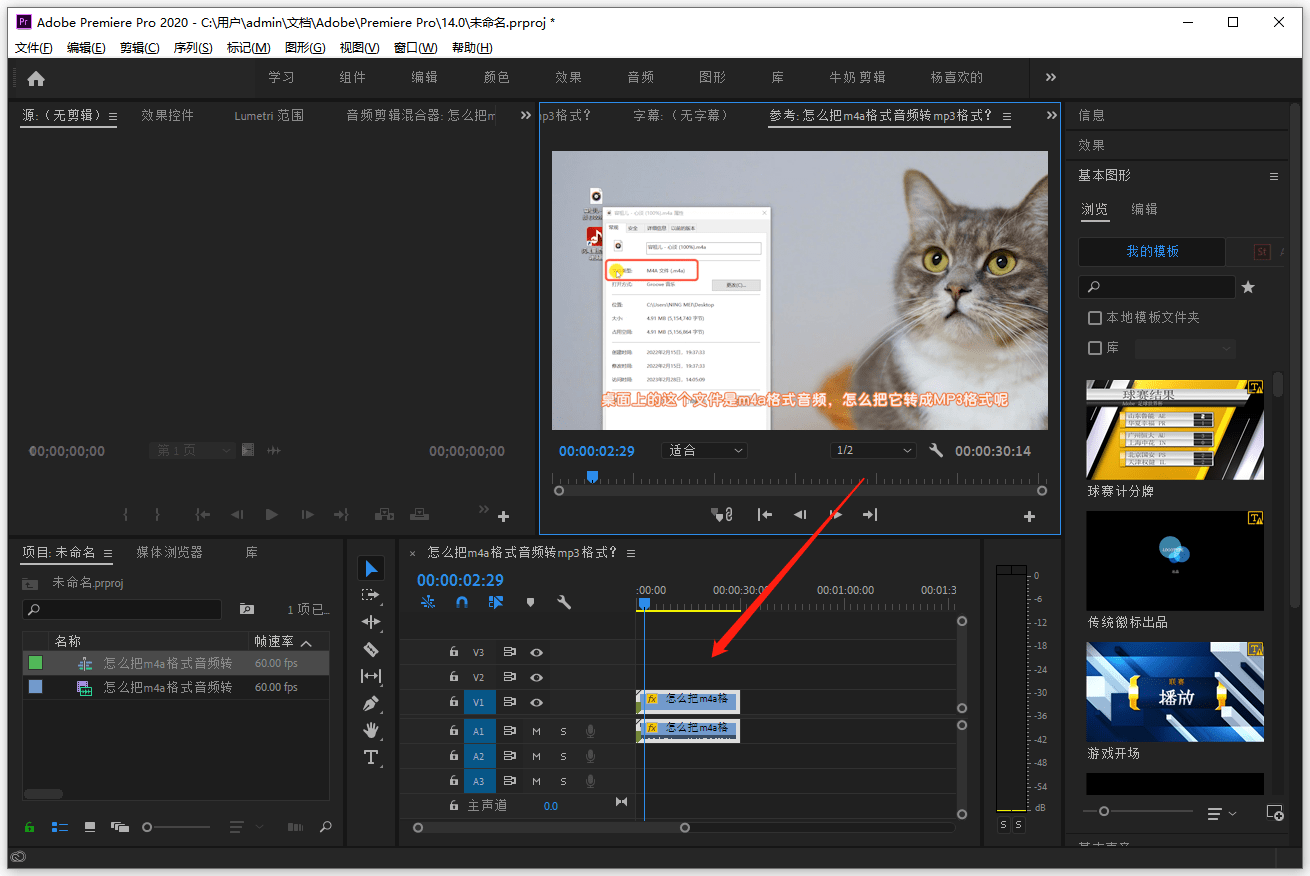This screenshot has width=1310, height=876.
Task: Click the Home icon in workspace bar
Action: click(36, 78)
